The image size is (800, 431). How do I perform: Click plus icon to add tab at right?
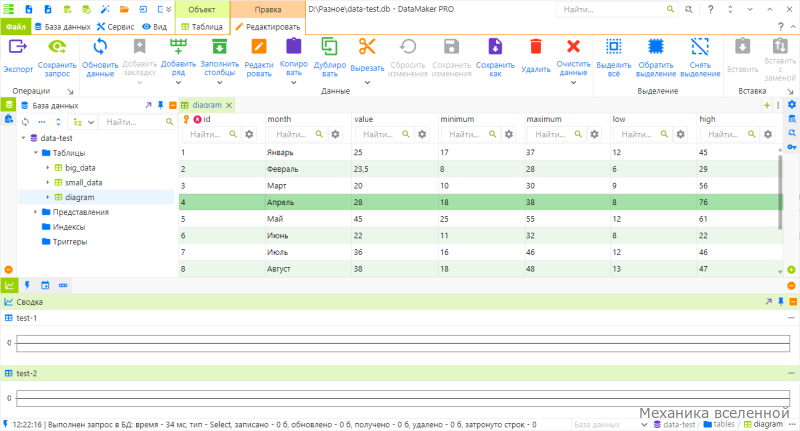pyautogui.click(x=767, y=105)
